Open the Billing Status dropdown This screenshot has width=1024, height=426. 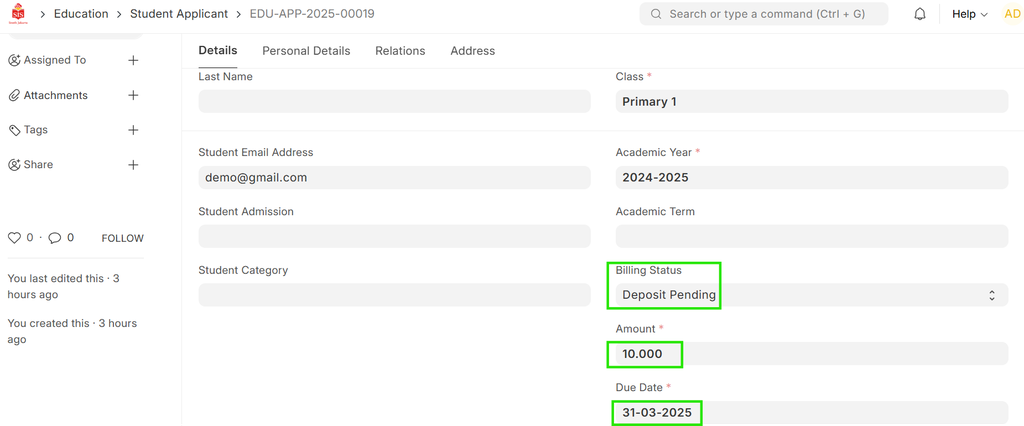point(811,295)
